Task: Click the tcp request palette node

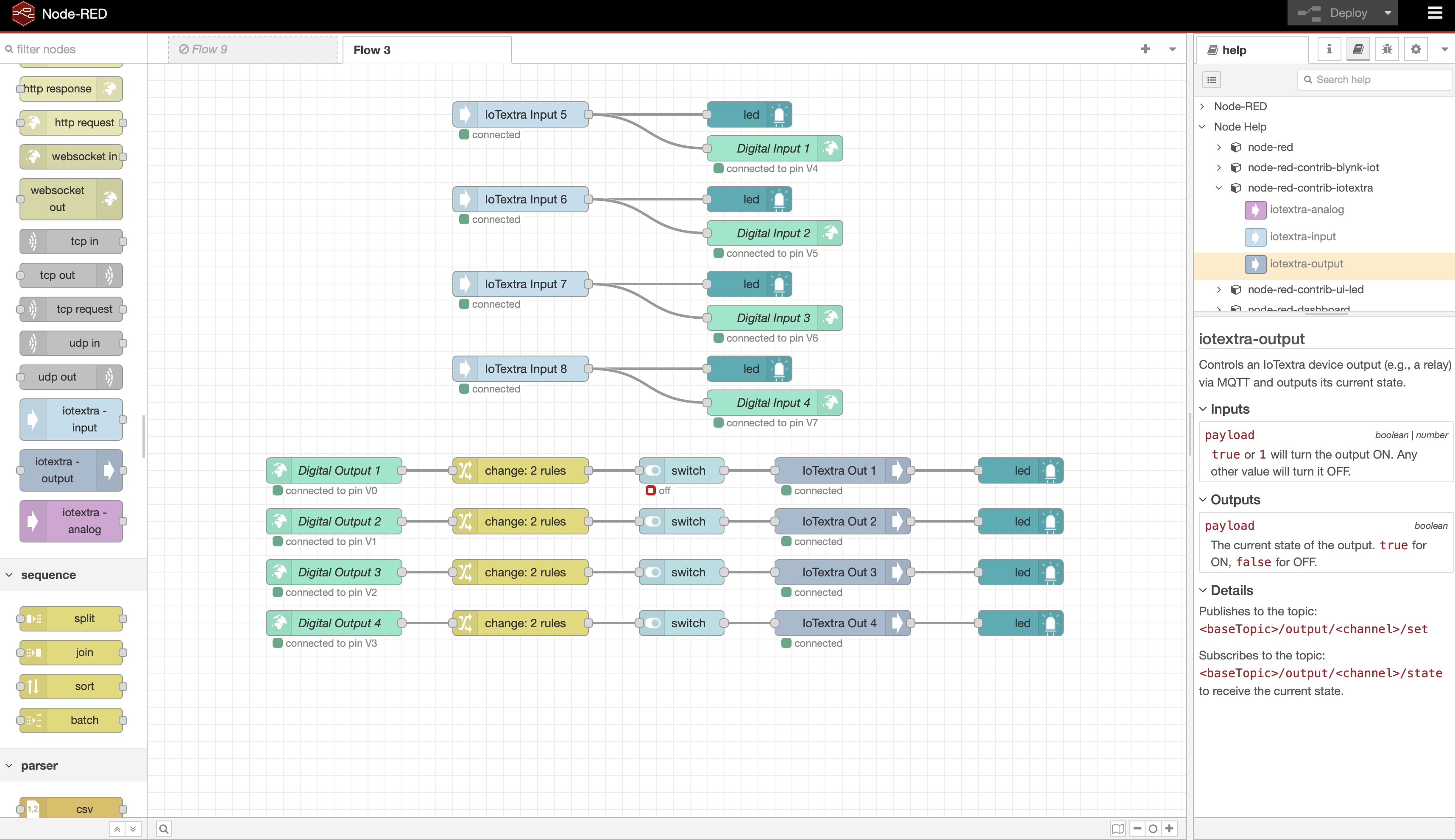Action: click(x=71, y=309)
